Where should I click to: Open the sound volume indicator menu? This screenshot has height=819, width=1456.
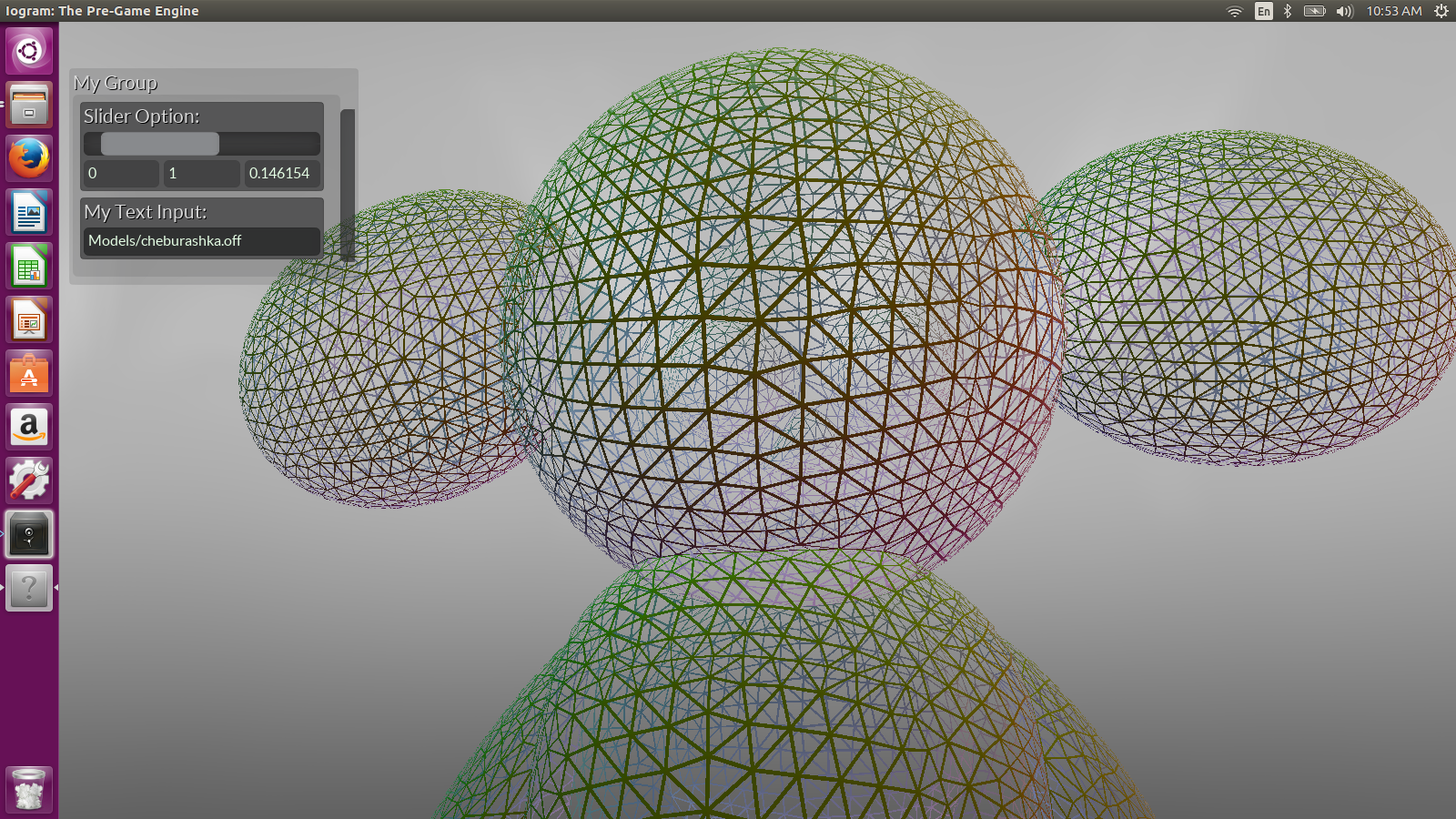click(1344, 11)
